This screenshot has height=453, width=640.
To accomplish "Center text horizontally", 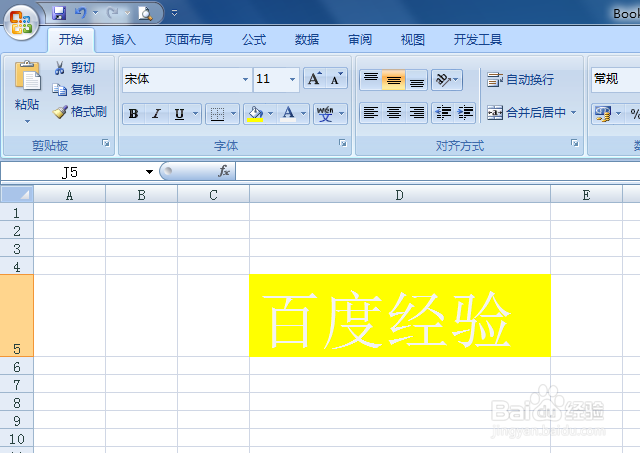I will coord(394,113).
